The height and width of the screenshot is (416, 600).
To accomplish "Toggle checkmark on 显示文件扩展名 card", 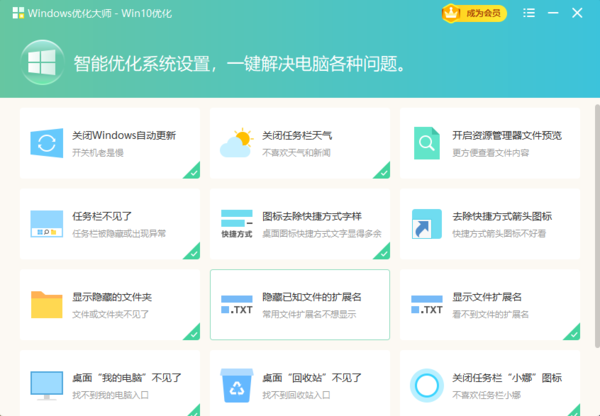I will [x=572, y=332].
